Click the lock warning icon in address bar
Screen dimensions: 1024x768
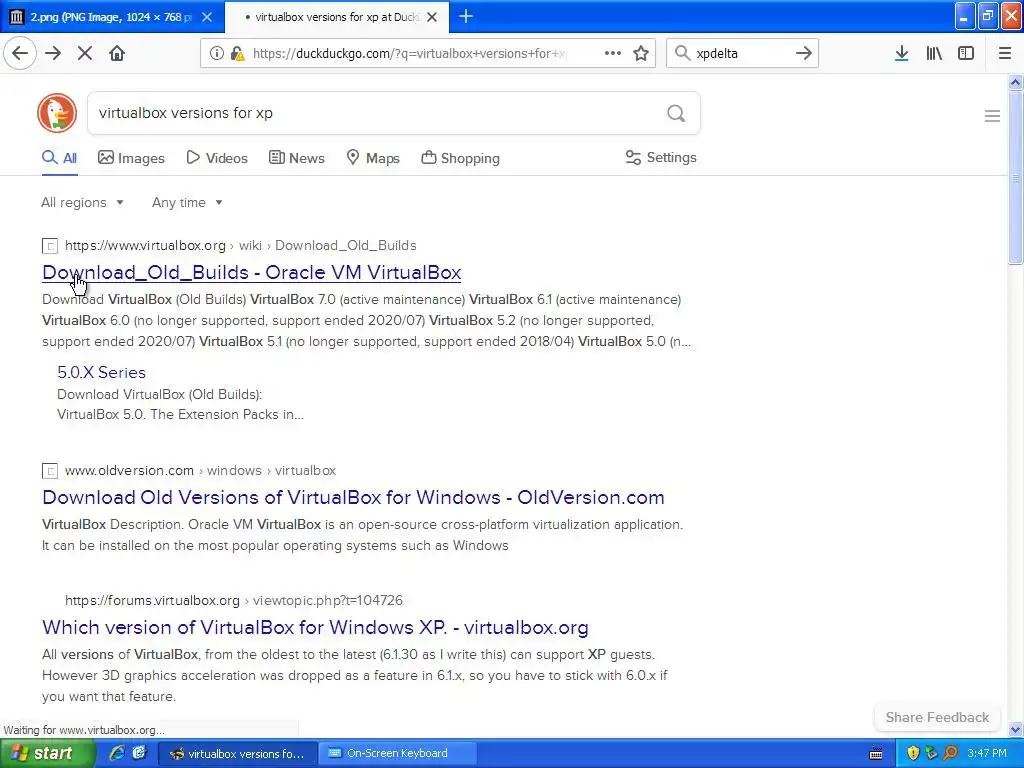[x=238, y=53]
